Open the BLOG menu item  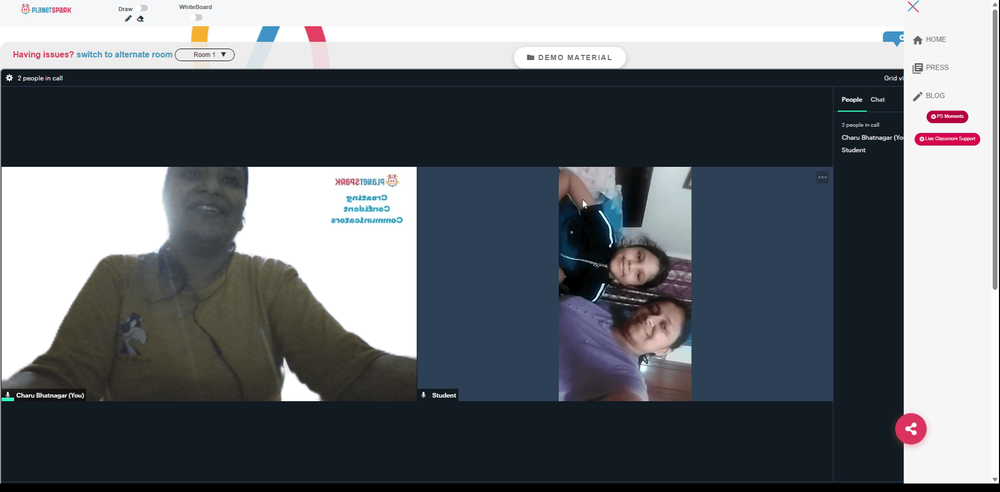935,96
